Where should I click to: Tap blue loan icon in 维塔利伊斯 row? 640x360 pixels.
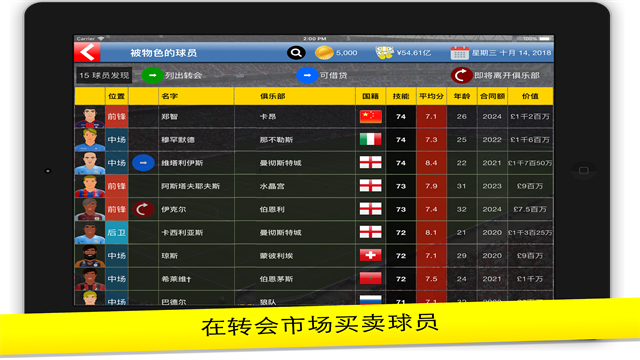point(143,162)
